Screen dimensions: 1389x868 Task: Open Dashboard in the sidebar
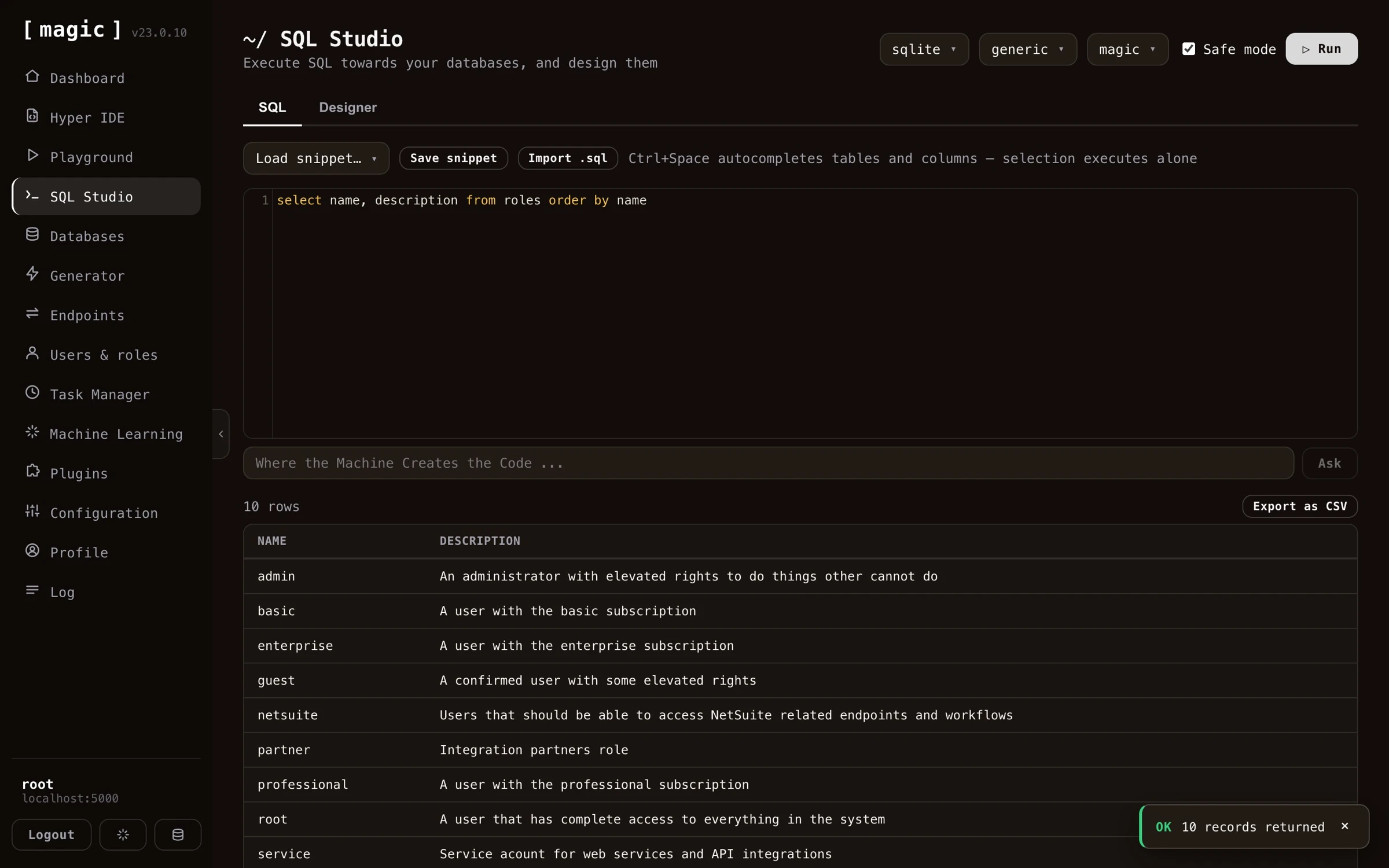106,78
